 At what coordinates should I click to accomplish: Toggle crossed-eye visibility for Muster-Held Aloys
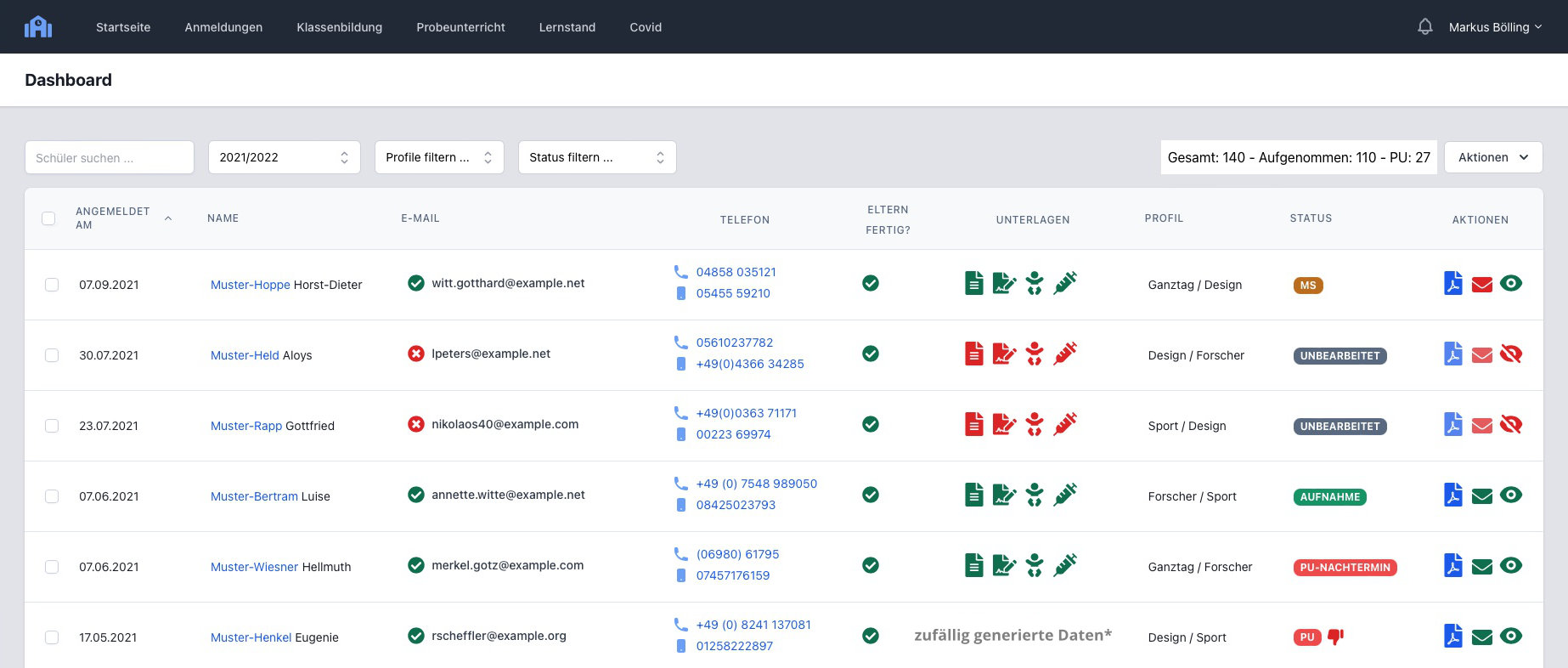coord(1511,354)
